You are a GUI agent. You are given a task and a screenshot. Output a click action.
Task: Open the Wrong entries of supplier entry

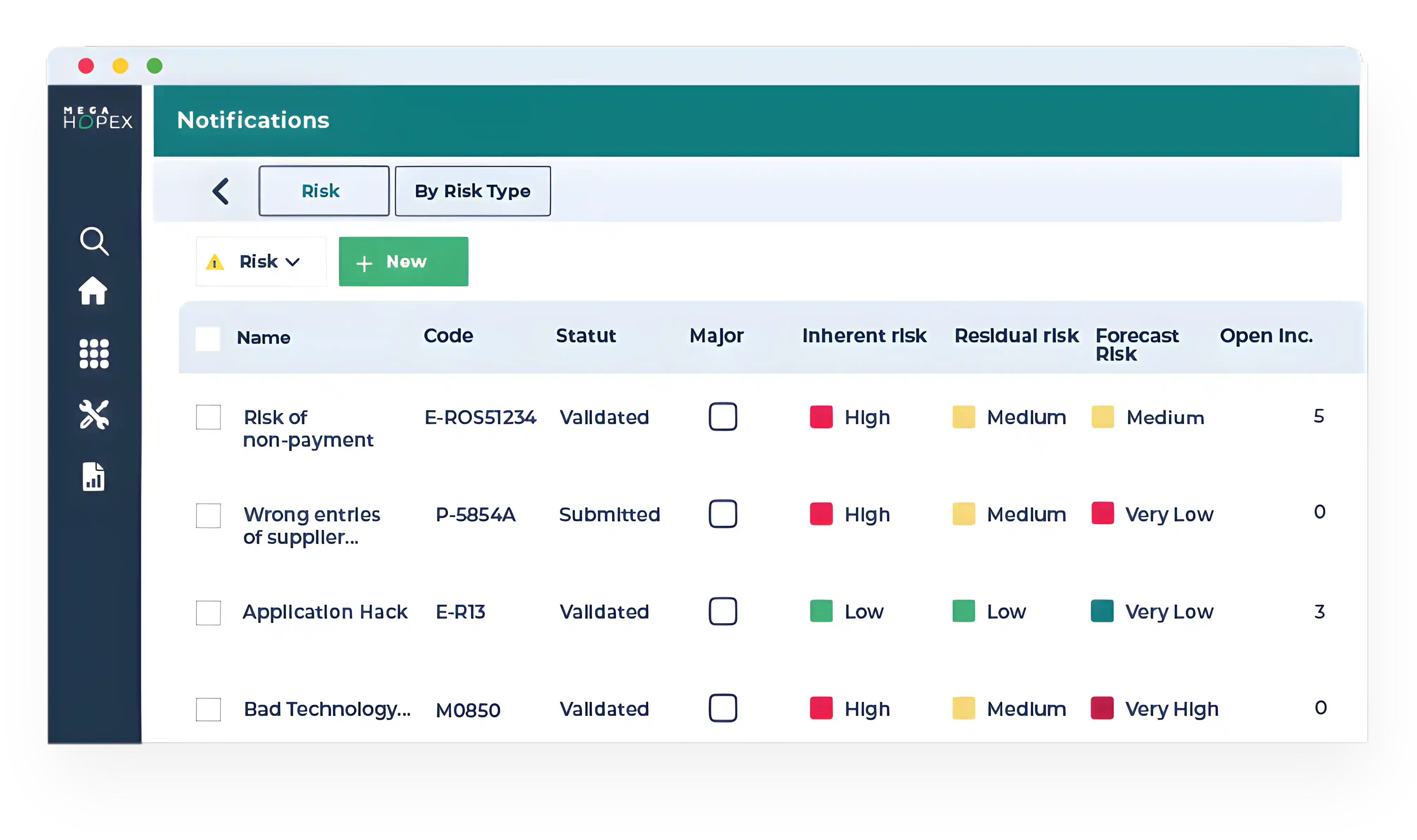point(312,526)
